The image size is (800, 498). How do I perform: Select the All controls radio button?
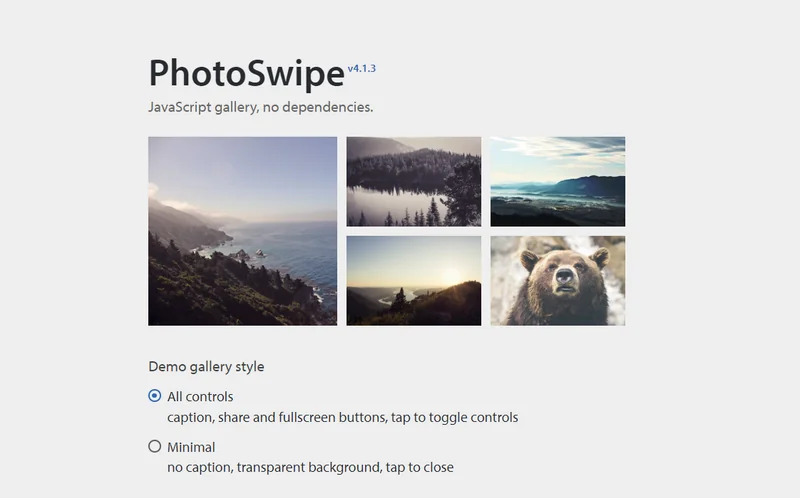pyautogui.click(x=155, y=396)
